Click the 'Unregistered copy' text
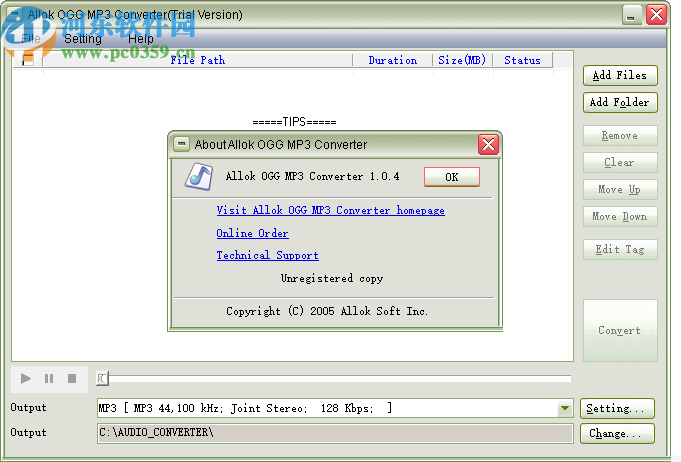The width and height of the screenshot is (681, 462). tap(332, 278)
